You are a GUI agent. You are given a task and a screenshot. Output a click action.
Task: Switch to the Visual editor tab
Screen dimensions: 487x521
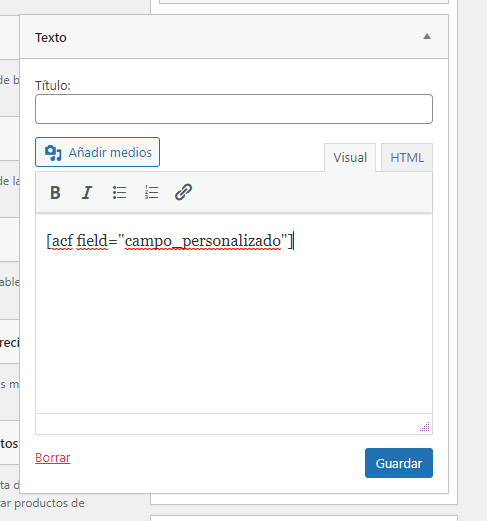(350, 157)
